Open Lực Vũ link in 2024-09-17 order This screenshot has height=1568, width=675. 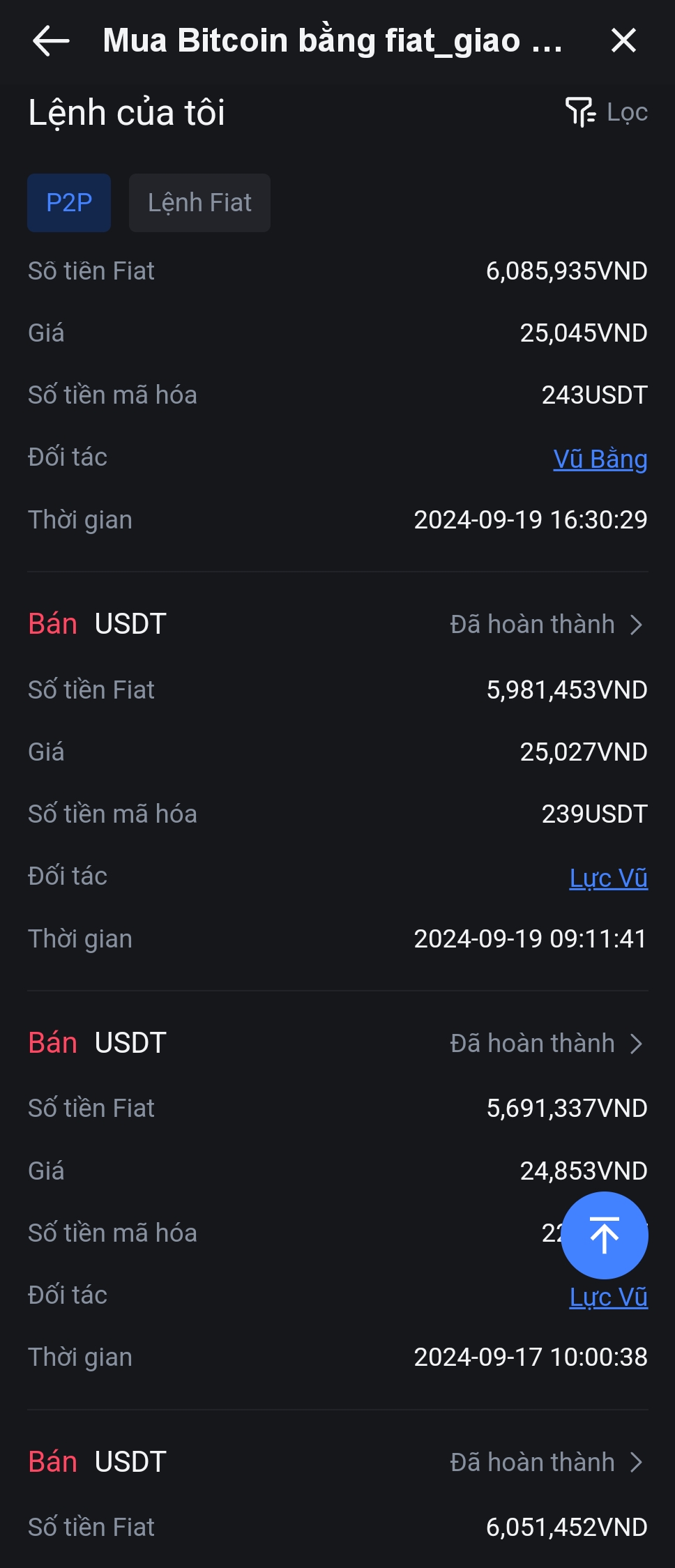tap(608, 1297)
